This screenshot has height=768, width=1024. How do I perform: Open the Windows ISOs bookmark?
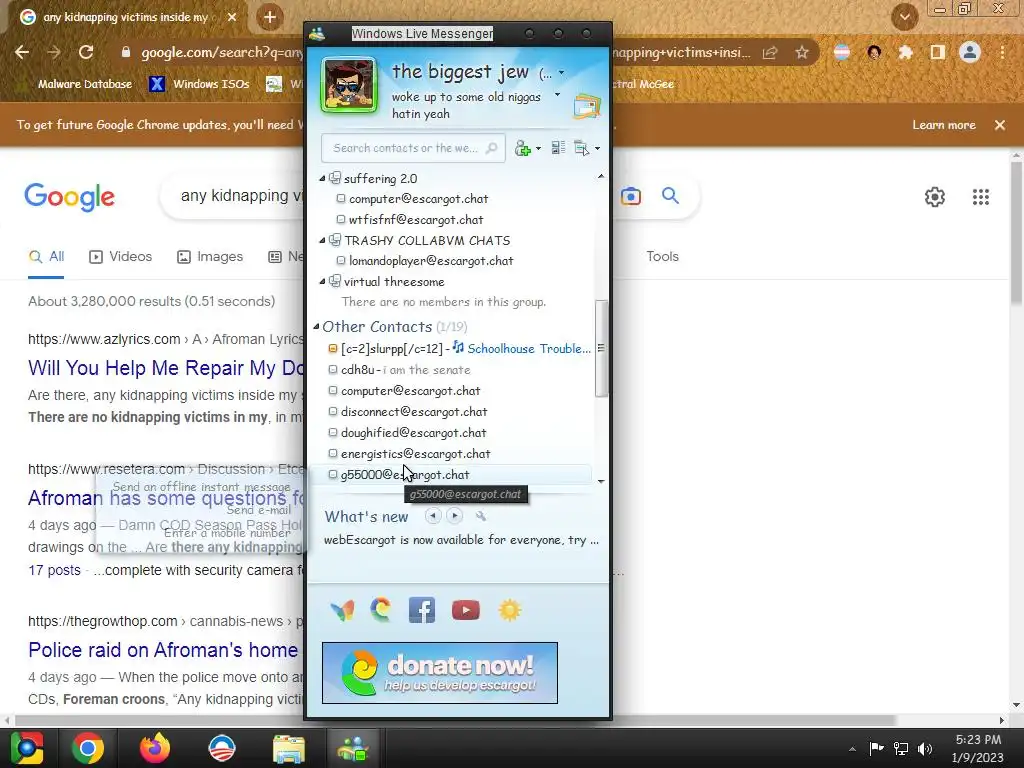click(x=200, y=84)
